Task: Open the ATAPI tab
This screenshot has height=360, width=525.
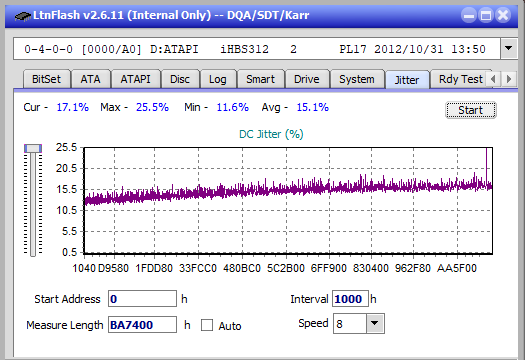Action: [136, 79]
